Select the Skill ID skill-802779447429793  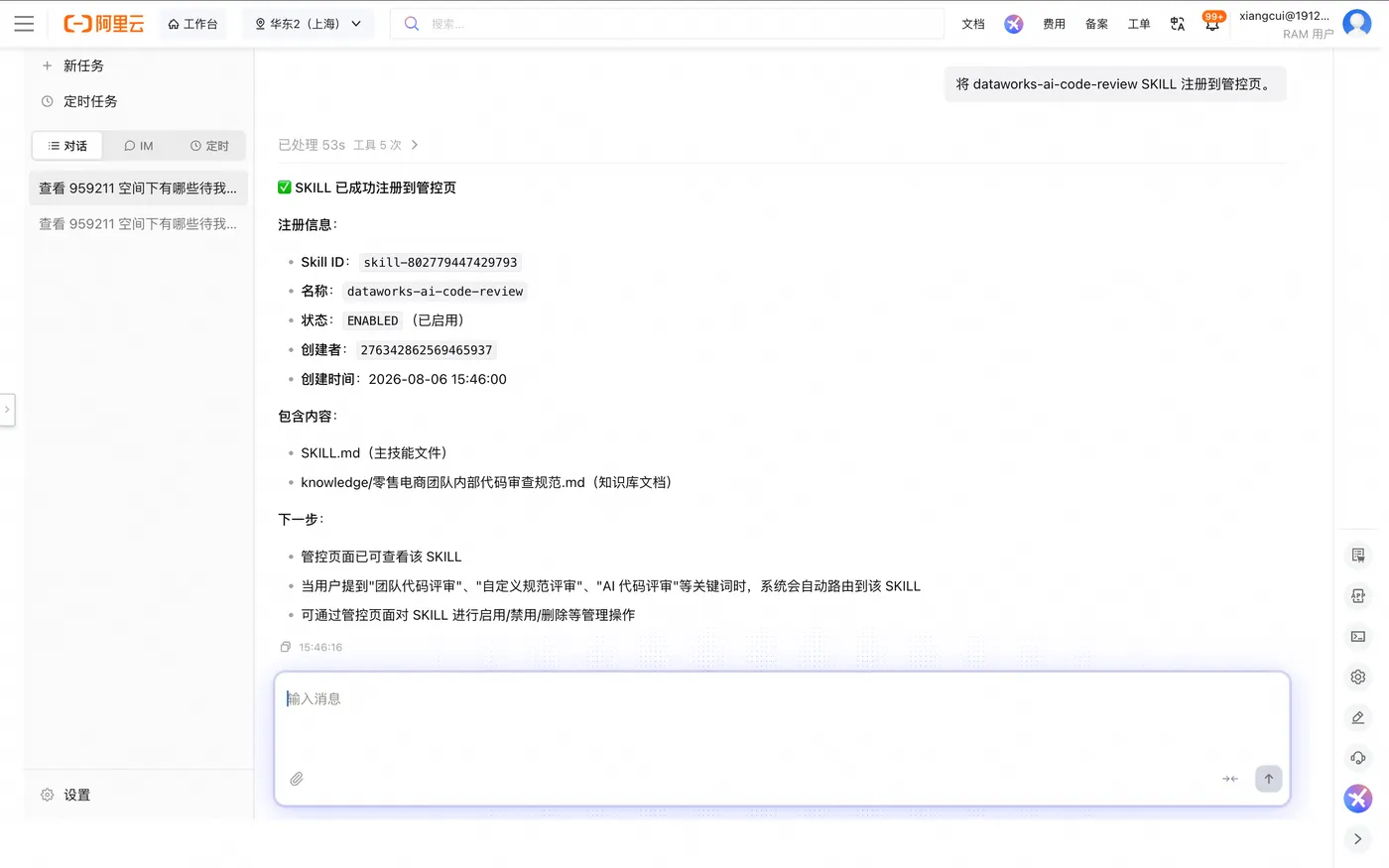tap(441, 262)
